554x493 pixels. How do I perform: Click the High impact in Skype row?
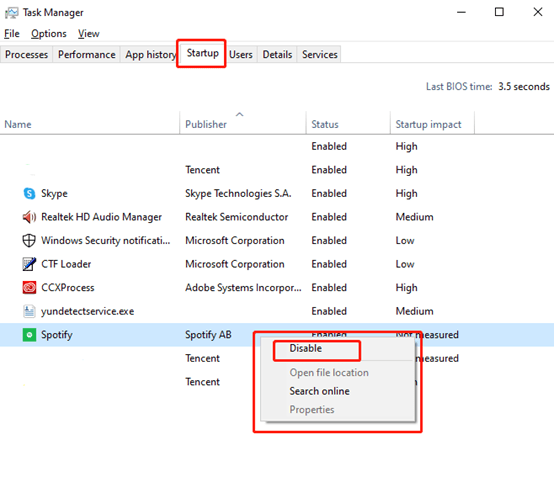tap(406, 193)
